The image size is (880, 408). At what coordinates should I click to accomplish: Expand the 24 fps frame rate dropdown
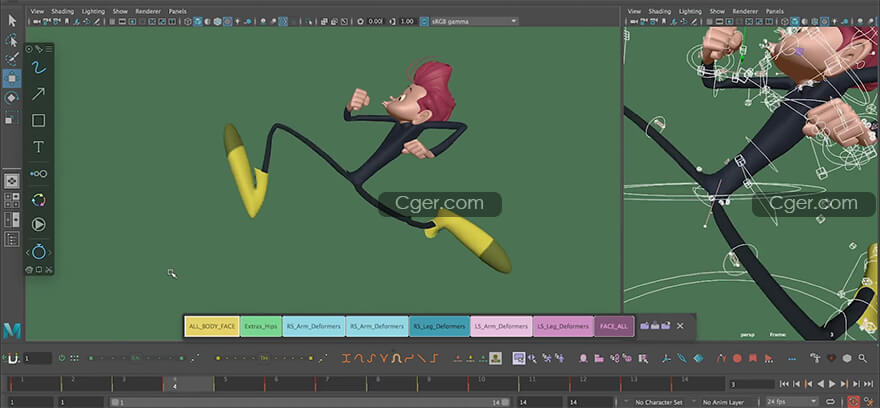789,401
